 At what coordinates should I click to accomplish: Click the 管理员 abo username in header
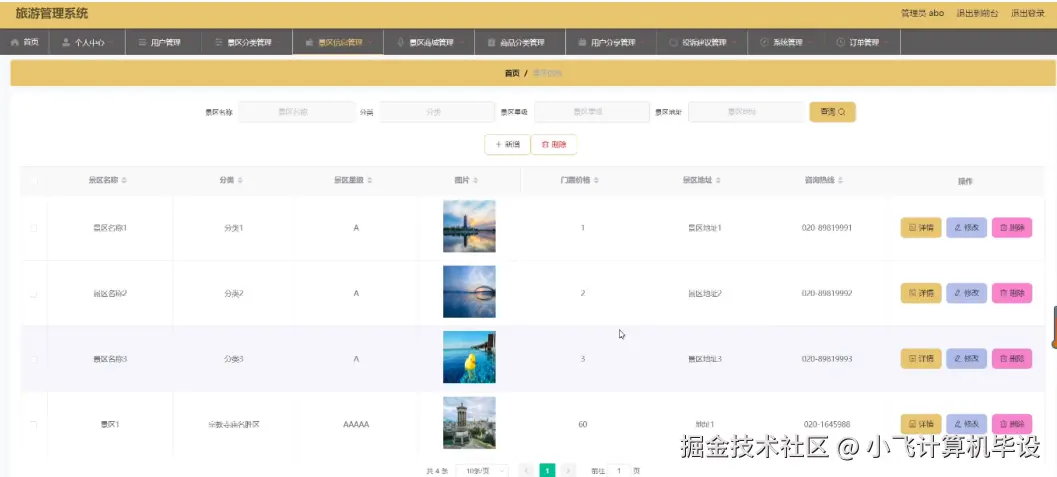922,13
